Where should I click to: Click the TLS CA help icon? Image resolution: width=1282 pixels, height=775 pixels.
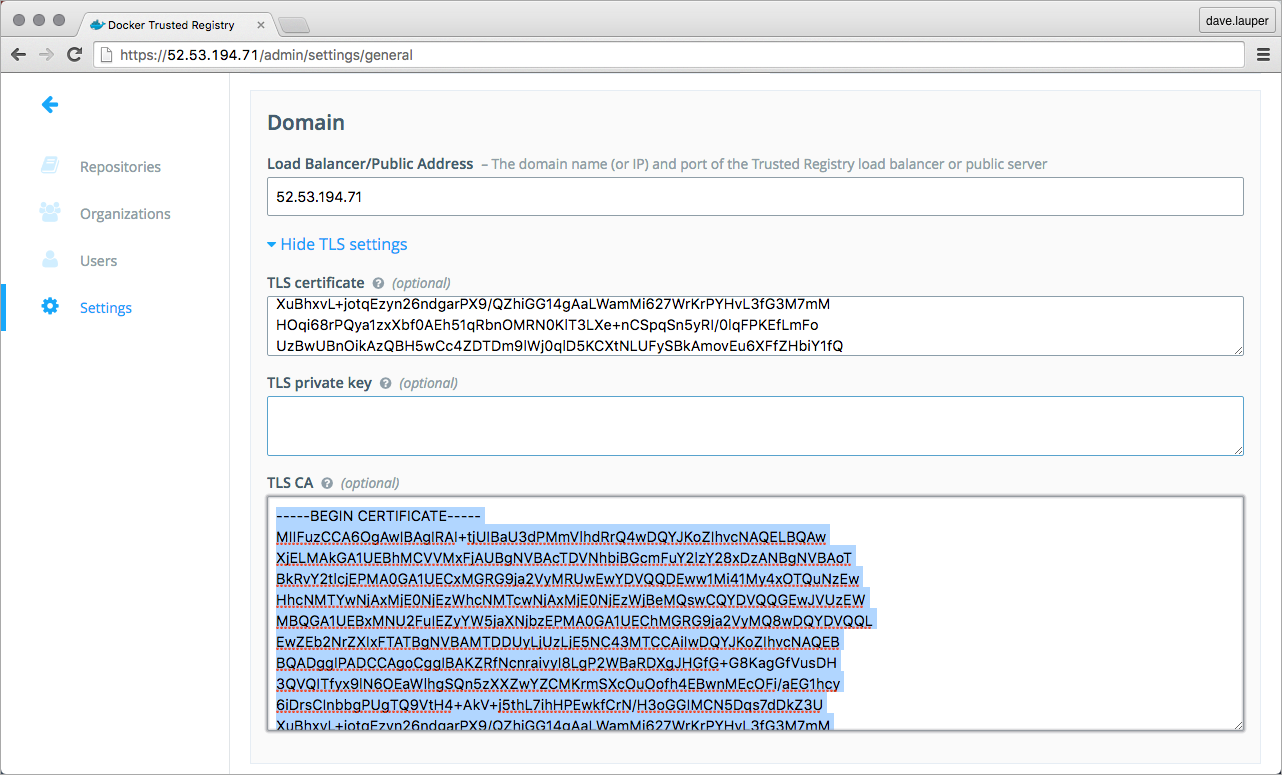(x=327, y=483)
